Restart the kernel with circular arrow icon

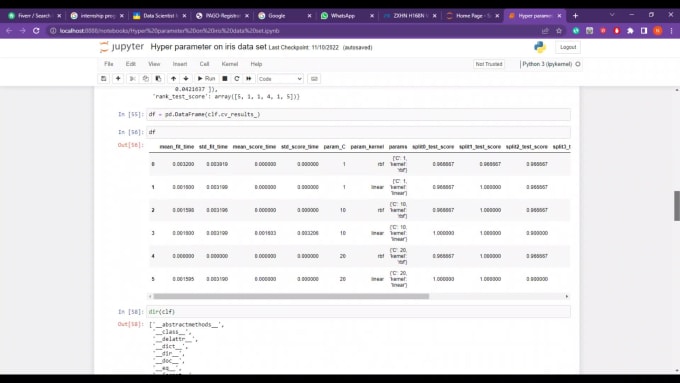237,79
